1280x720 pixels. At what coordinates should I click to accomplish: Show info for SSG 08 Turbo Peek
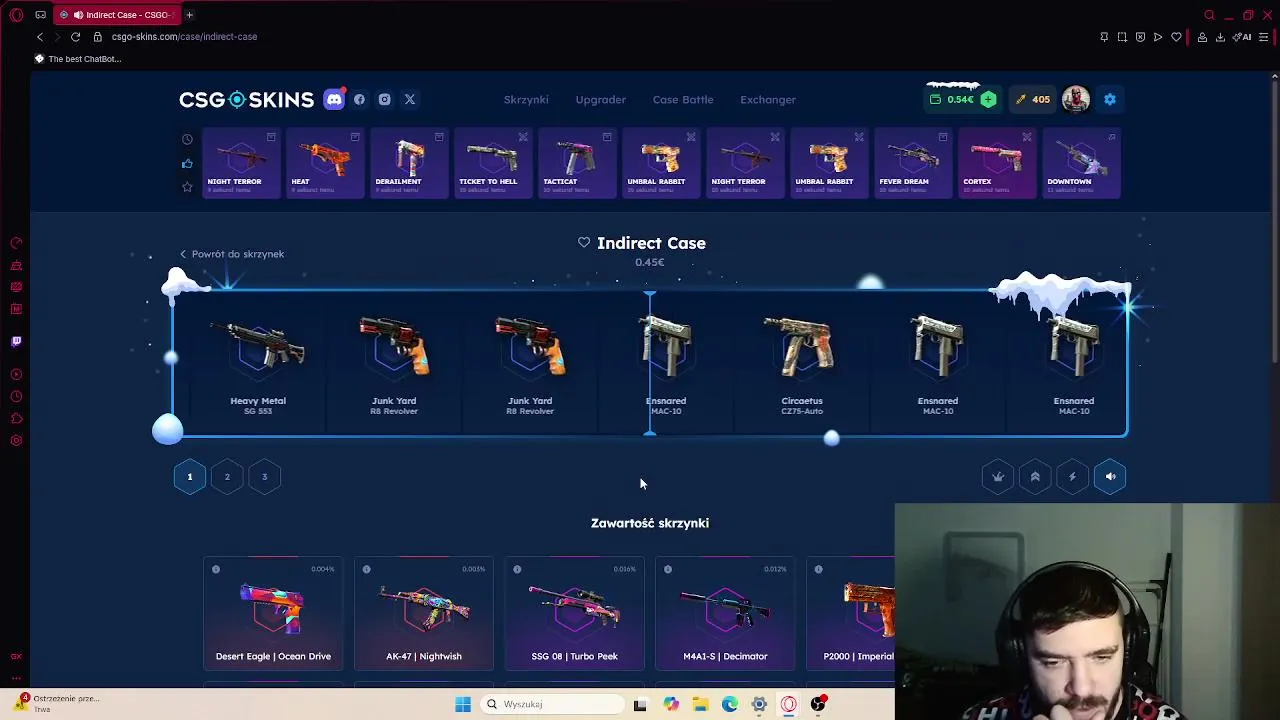[x=517, y=569]
